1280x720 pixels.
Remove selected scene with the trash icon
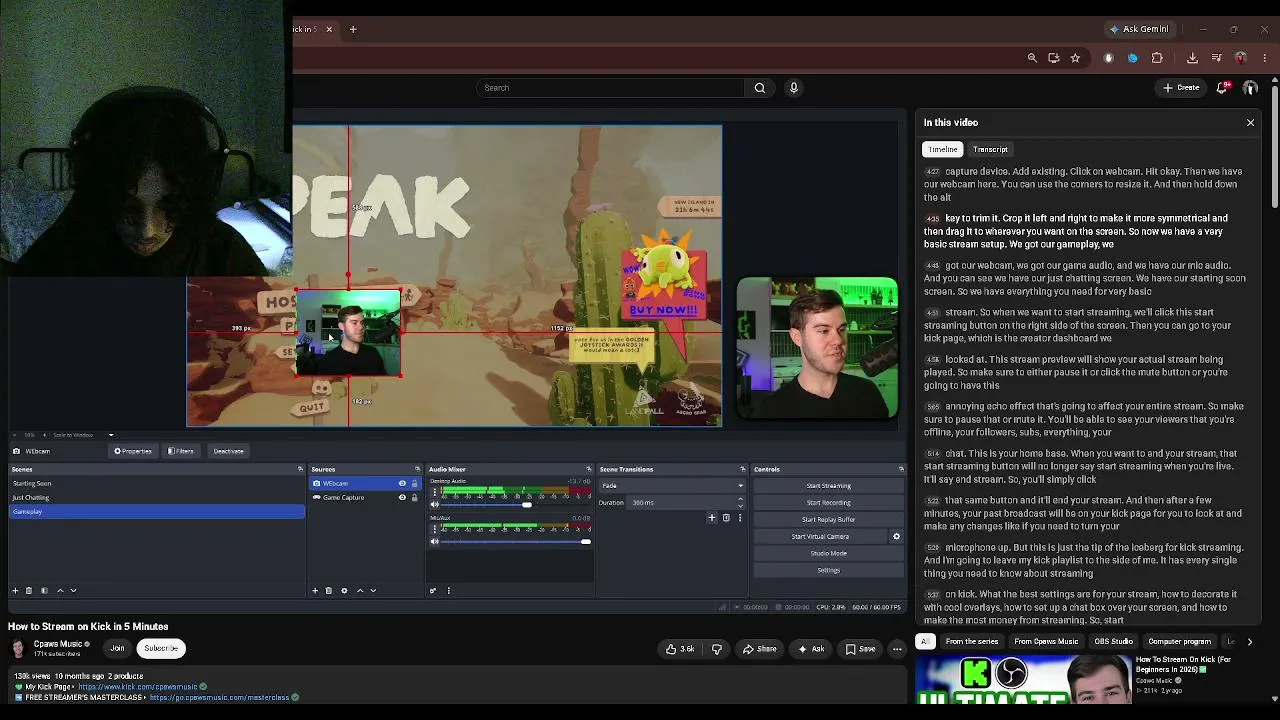[29, 591]
